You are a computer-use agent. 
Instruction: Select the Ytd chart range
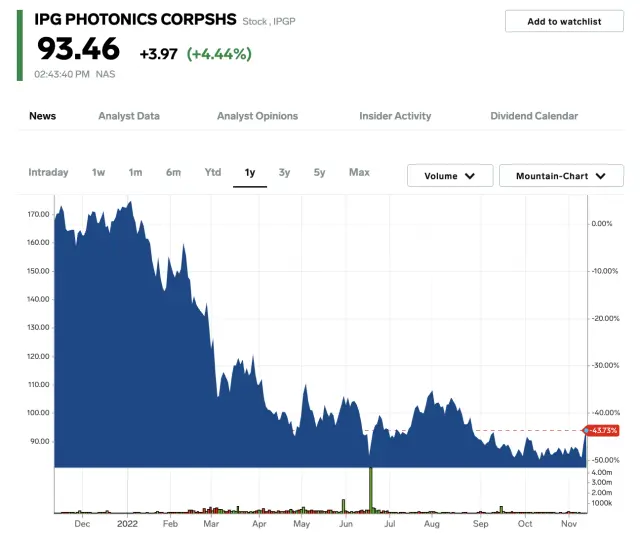pos(213,172)
